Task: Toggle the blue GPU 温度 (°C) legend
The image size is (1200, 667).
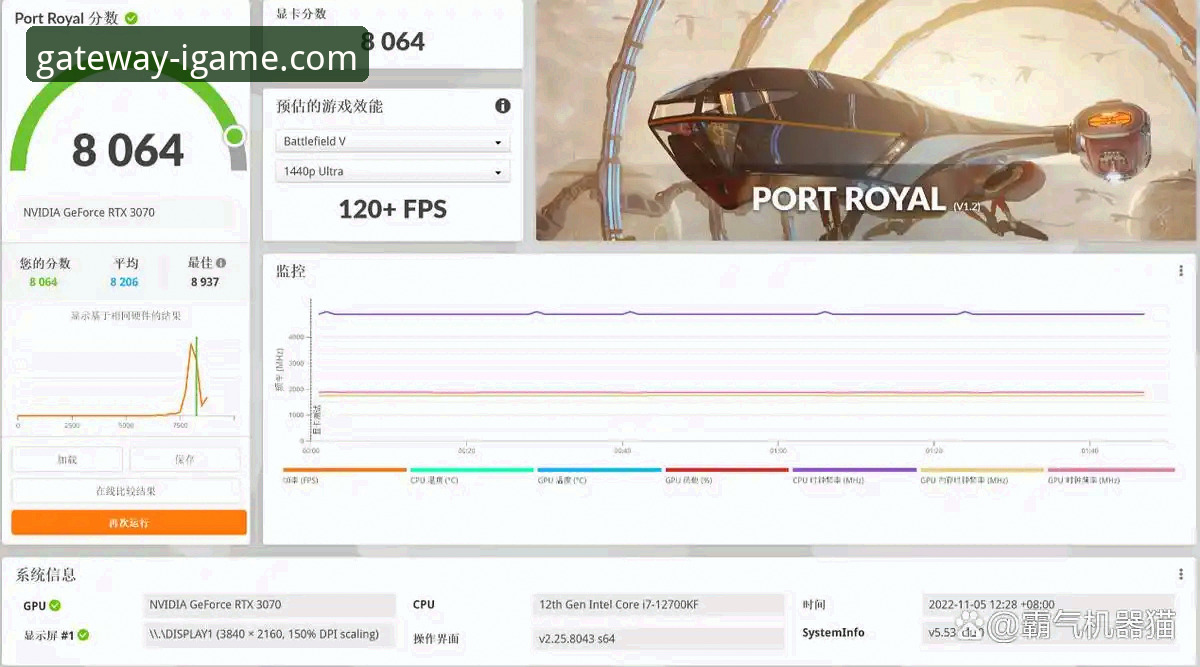Action: (599, 476)
